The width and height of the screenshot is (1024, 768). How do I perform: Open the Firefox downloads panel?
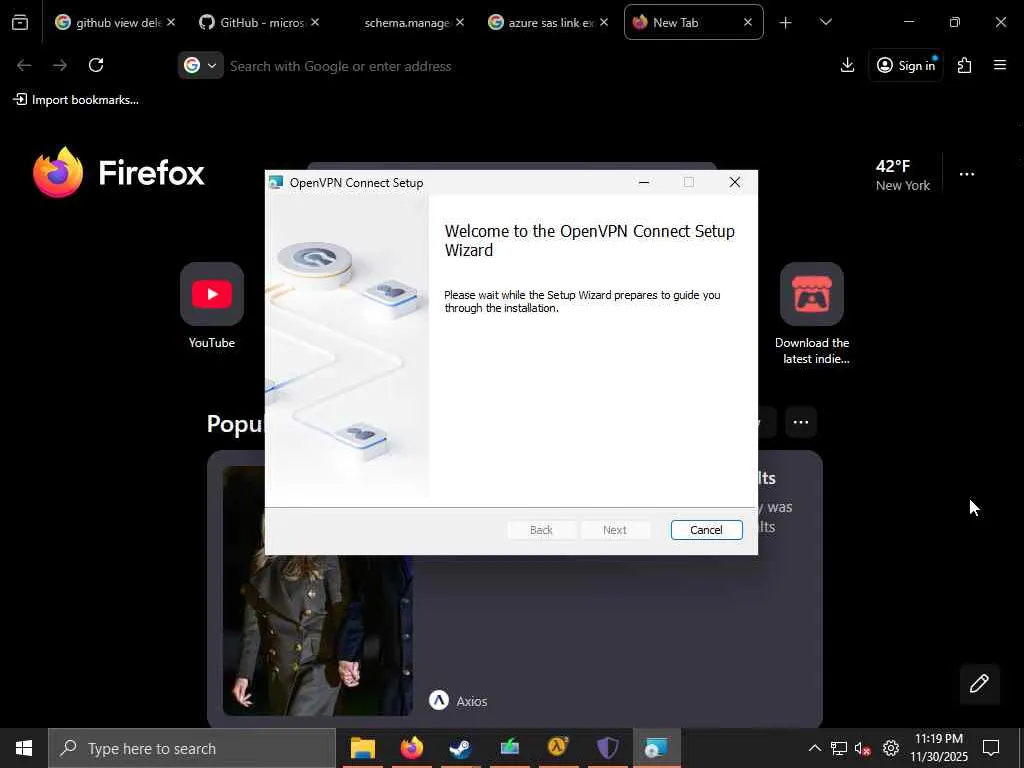[x=847, y=65]
